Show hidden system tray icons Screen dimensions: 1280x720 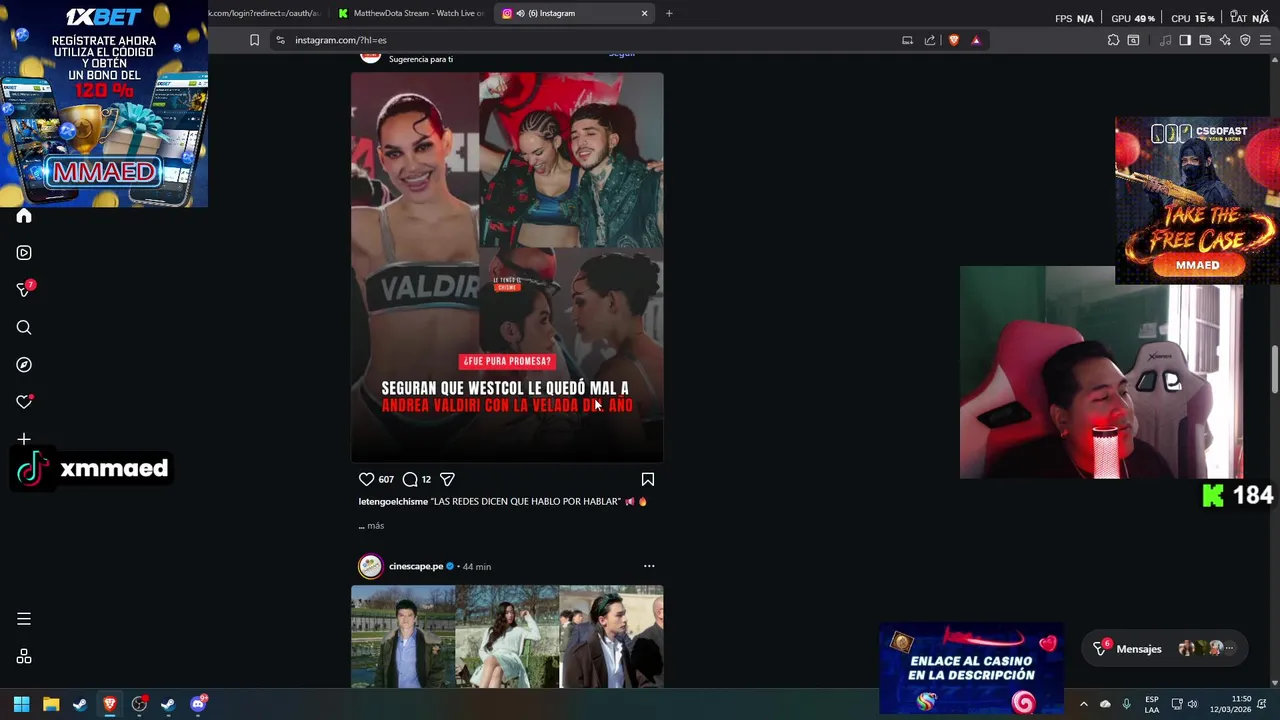(x=1083, y=704)
